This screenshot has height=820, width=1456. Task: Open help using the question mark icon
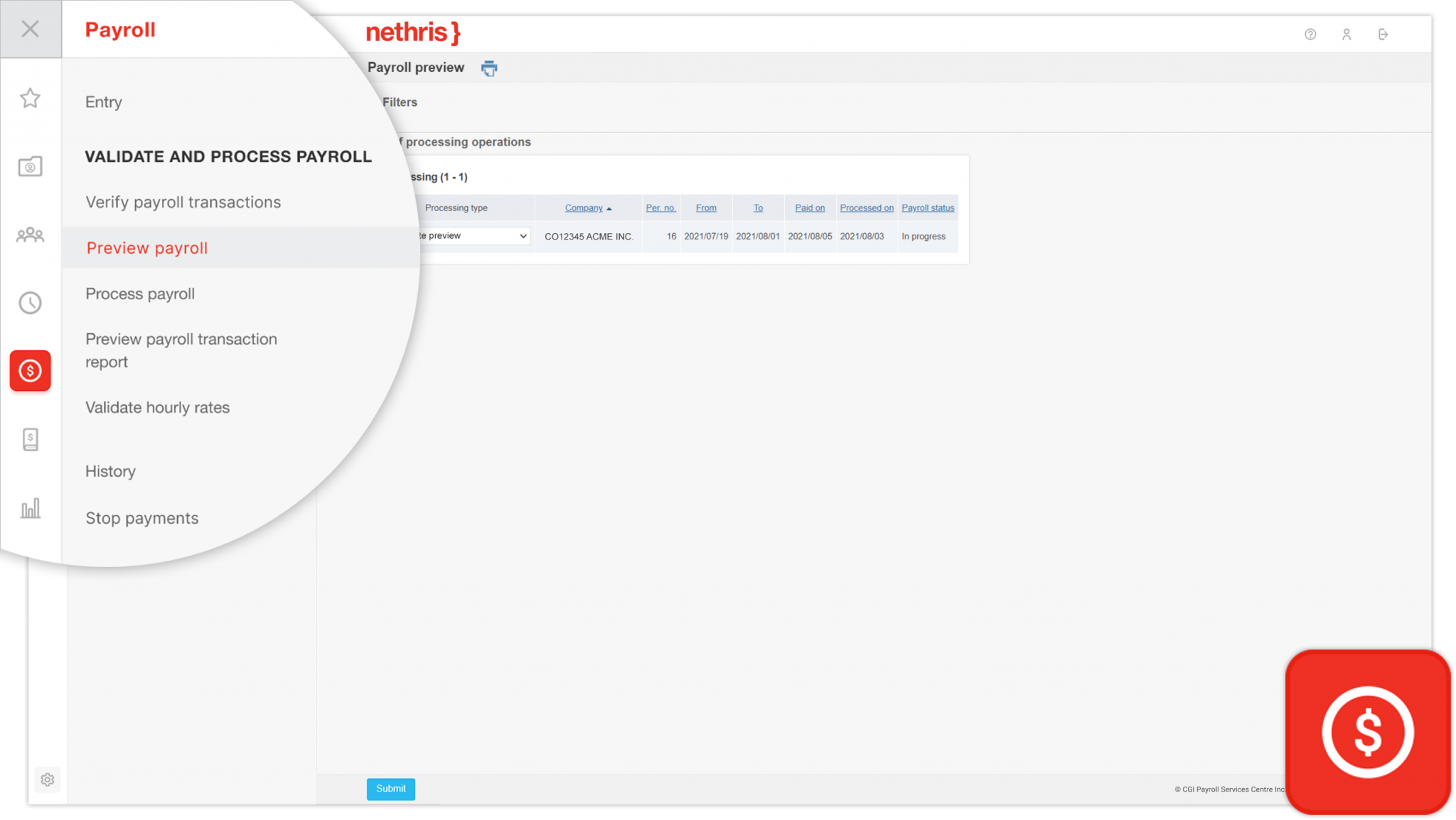tap(1310, 33)
